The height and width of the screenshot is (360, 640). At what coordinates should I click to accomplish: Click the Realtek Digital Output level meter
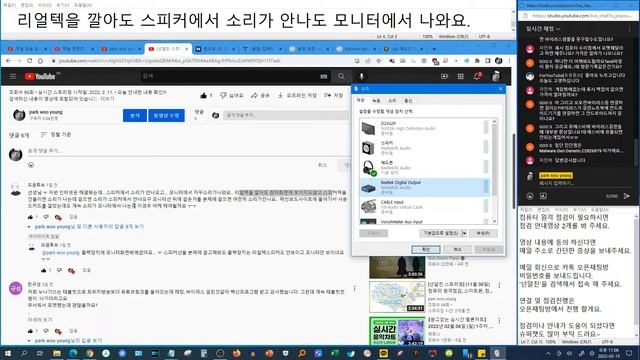click(x=486, y=187)
